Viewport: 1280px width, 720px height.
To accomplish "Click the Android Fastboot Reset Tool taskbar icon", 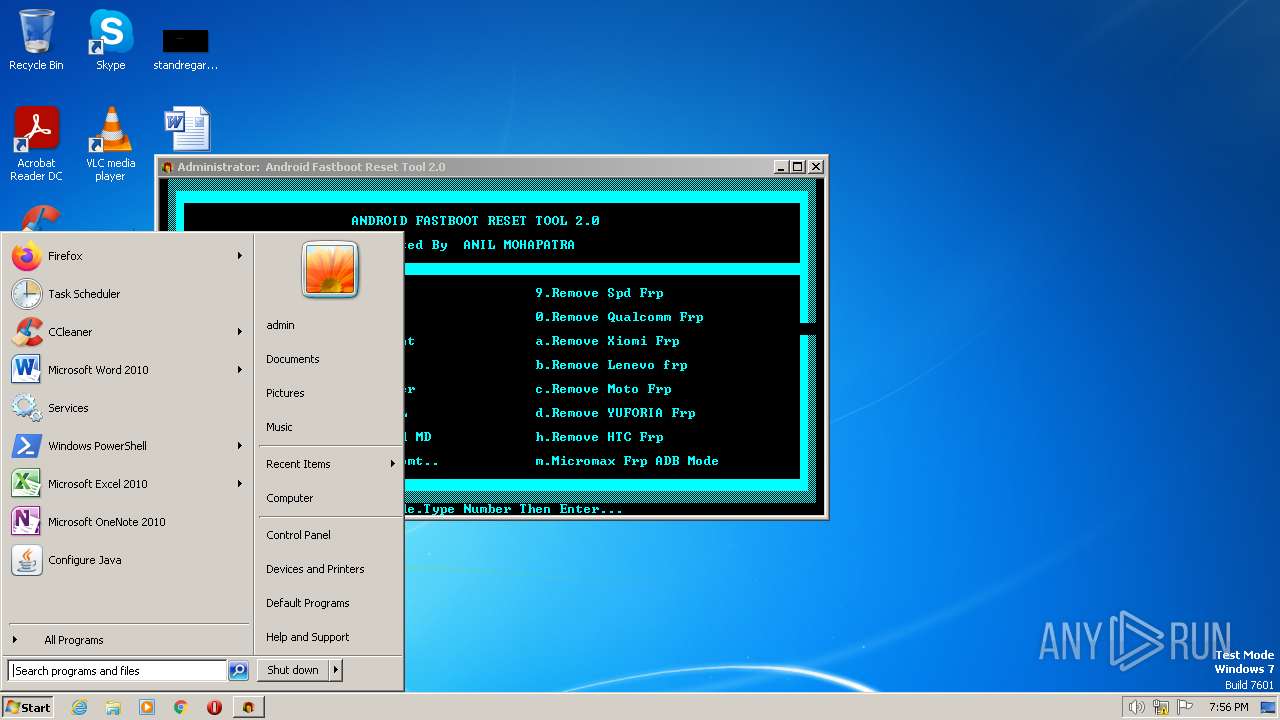I will 248,707.
